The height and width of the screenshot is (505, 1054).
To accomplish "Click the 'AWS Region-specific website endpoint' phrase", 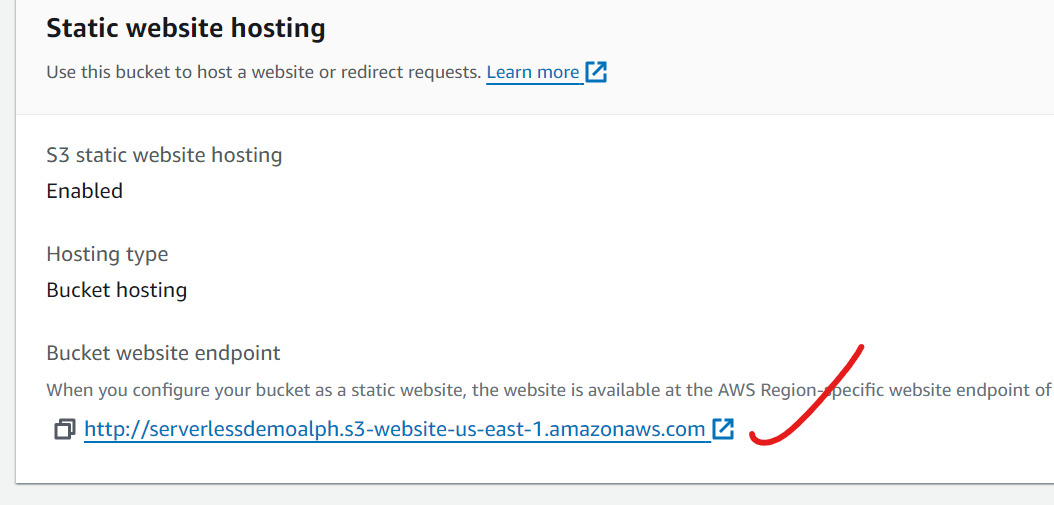I will [880, 390].
